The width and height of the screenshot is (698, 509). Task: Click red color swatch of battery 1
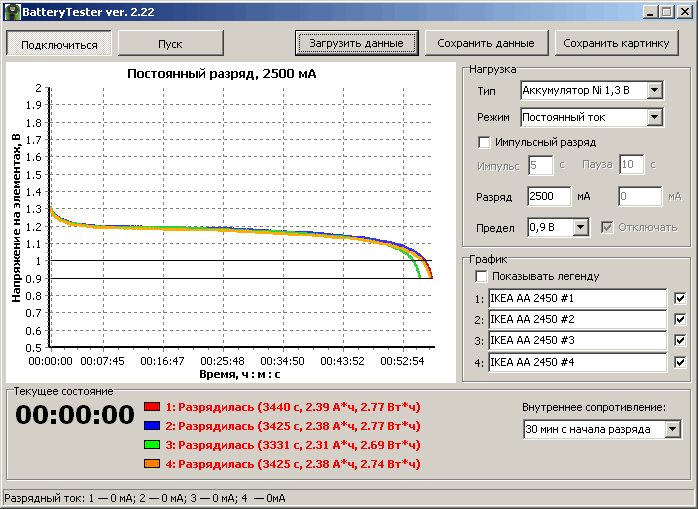152,407
